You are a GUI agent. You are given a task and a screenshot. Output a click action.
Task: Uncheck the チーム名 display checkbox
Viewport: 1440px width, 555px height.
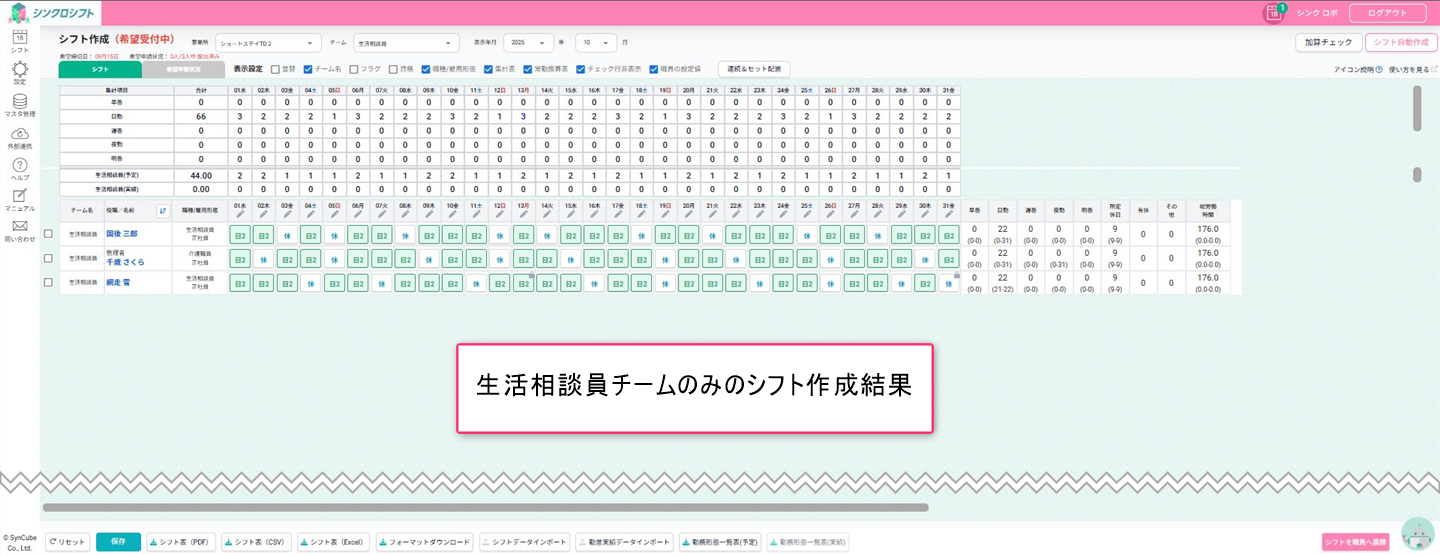309,70
